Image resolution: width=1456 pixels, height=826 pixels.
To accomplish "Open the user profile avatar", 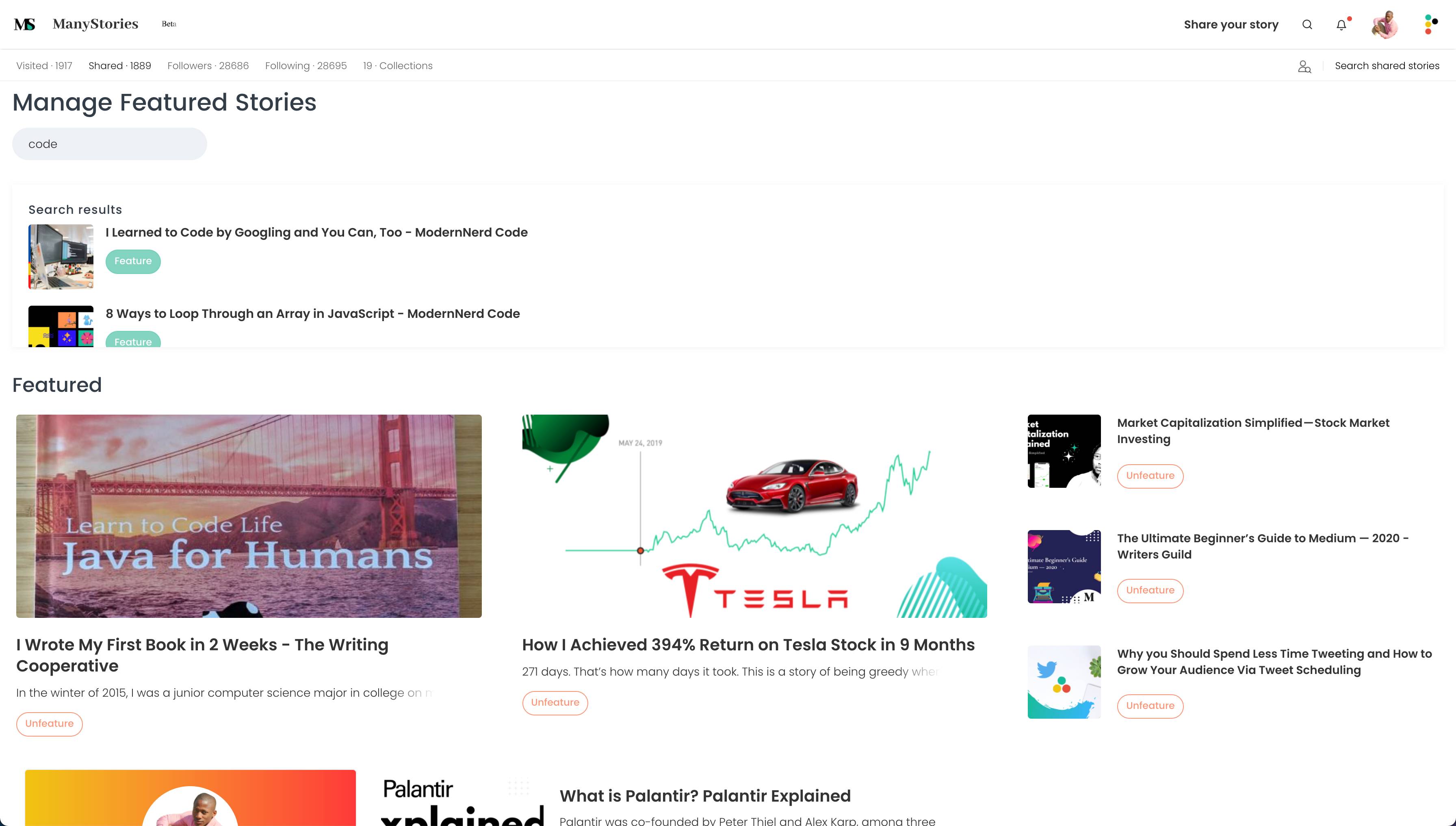I will 1384,24.
